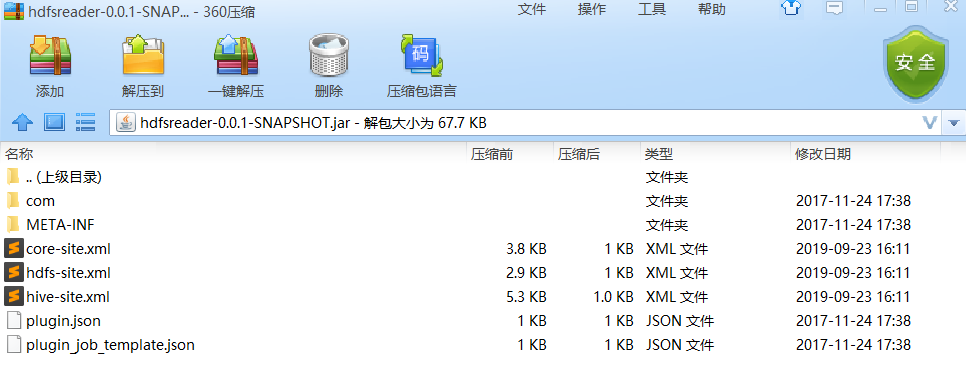The image size is (966, 377).
Task: Click the com folder icon
Action: (x=14, y=201)
